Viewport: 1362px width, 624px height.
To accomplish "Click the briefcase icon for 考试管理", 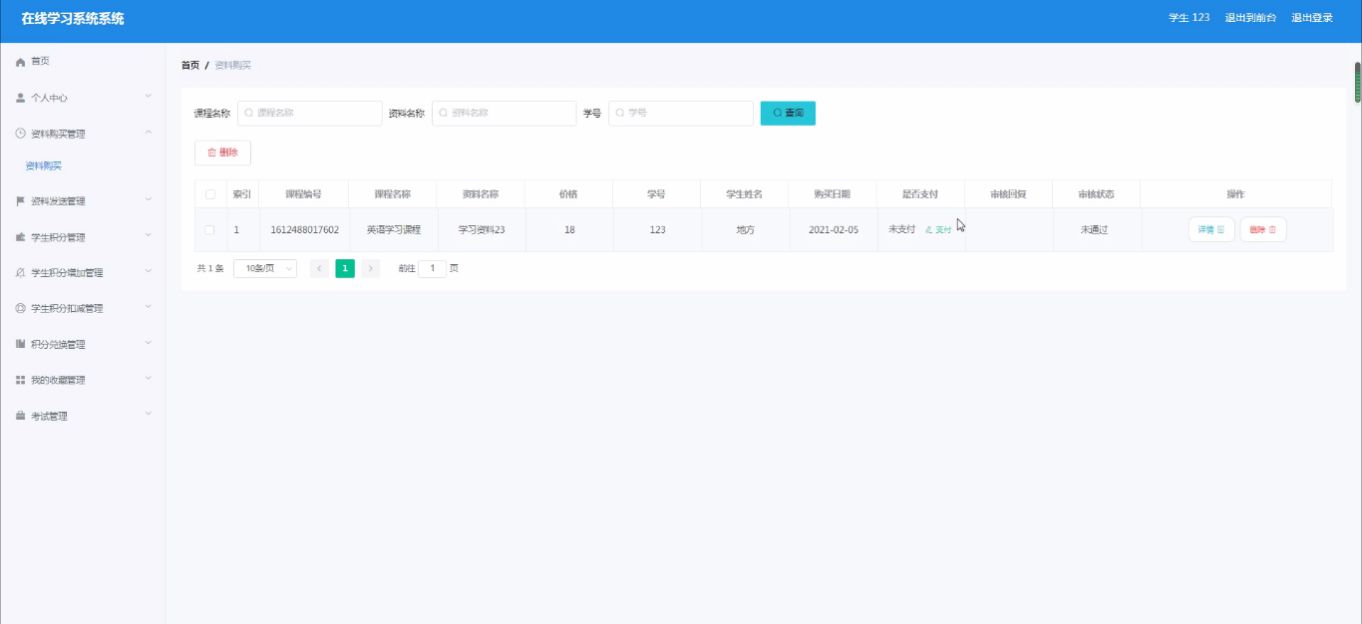I will pos(20,416).
